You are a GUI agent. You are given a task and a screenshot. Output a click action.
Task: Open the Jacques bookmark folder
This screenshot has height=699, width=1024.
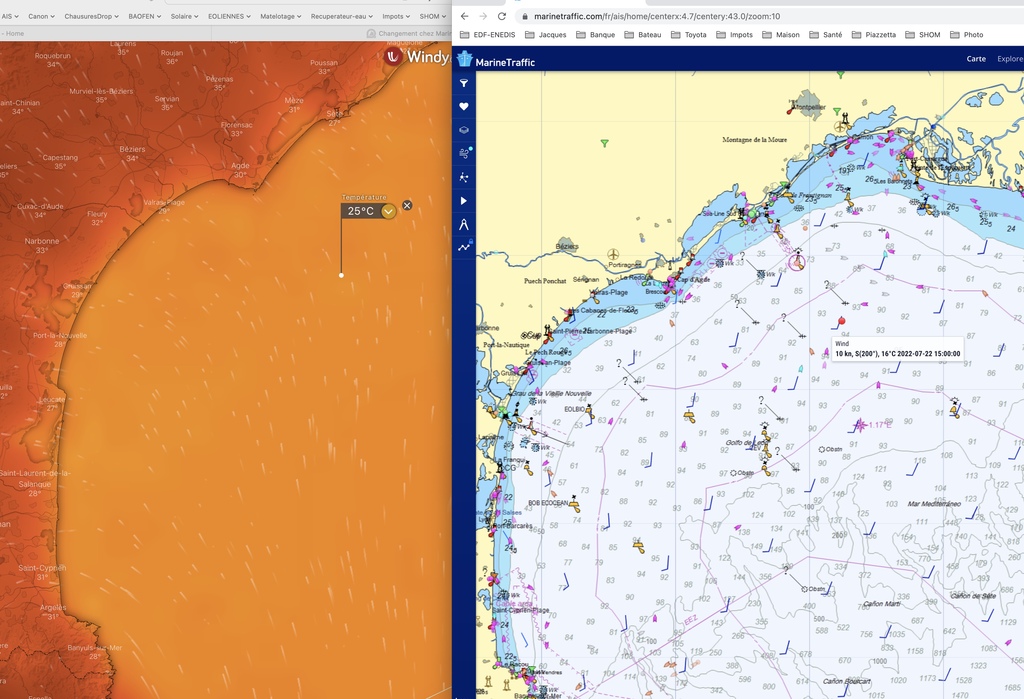546,35
